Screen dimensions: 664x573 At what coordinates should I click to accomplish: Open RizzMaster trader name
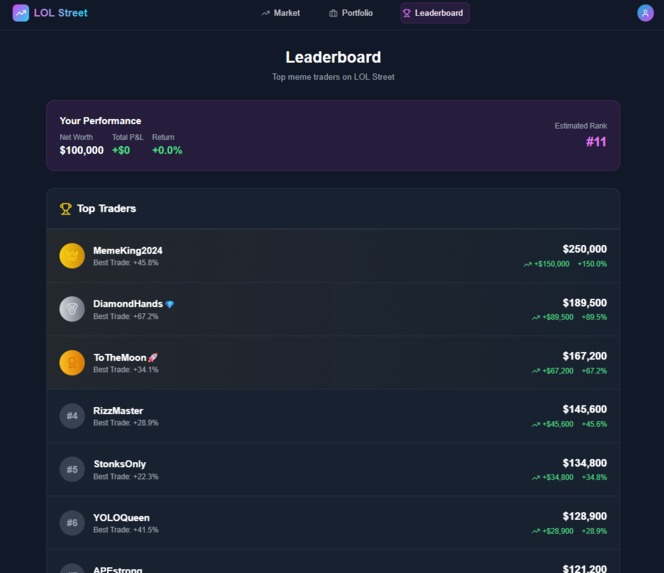tap(118, 411)
